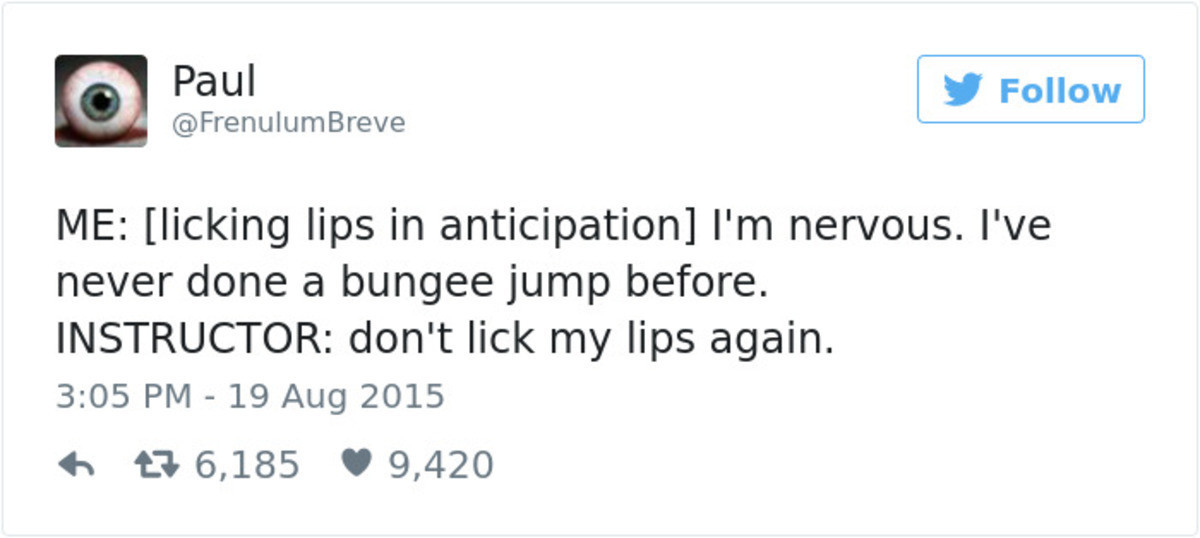This screenshot has height=538, width=1200.
Task: Click the reply arrow icon
Action: click(76, 465)
